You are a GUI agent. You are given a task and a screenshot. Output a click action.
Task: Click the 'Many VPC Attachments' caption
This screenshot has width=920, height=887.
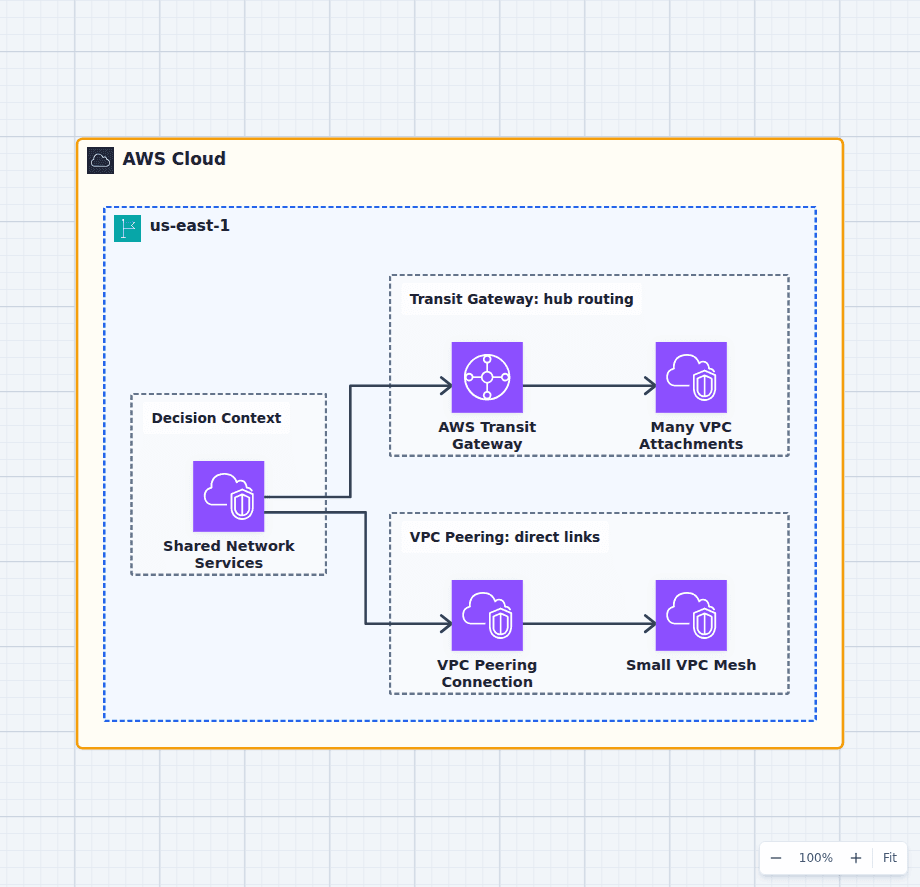(x=691, y=435)
